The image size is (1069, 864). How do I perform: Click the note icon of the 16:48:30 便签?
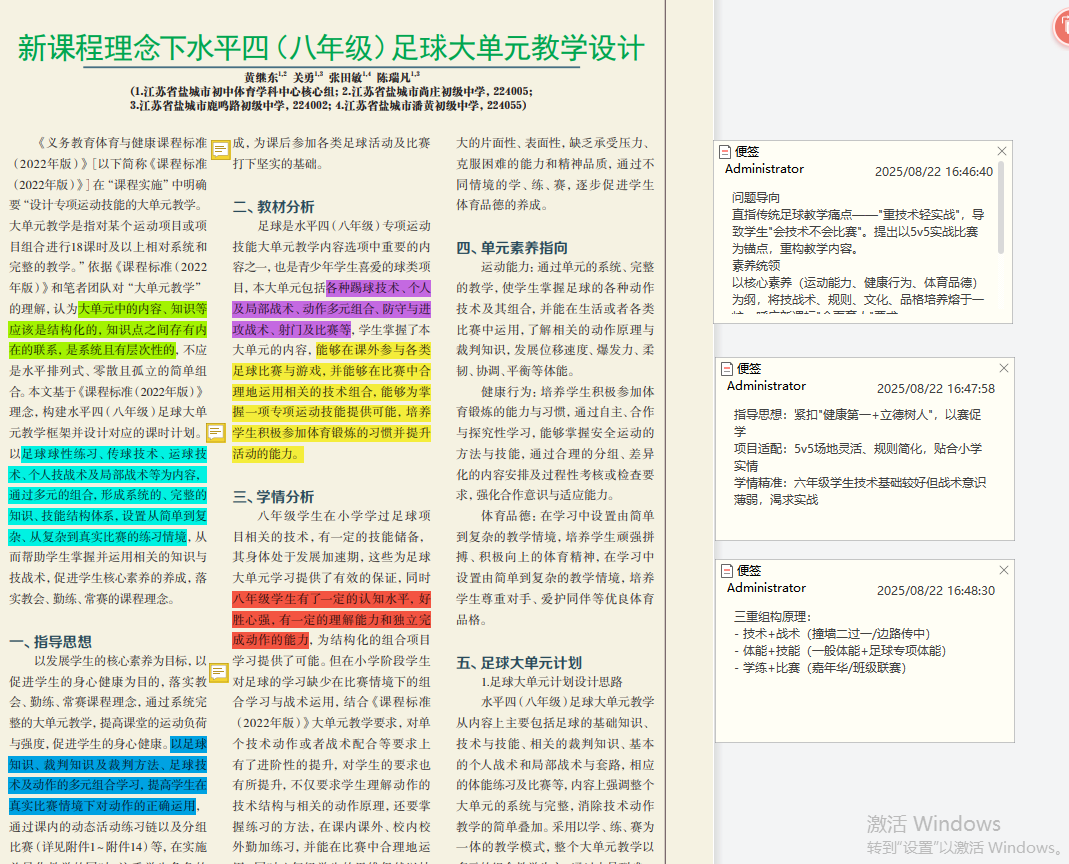click(727, 570)
